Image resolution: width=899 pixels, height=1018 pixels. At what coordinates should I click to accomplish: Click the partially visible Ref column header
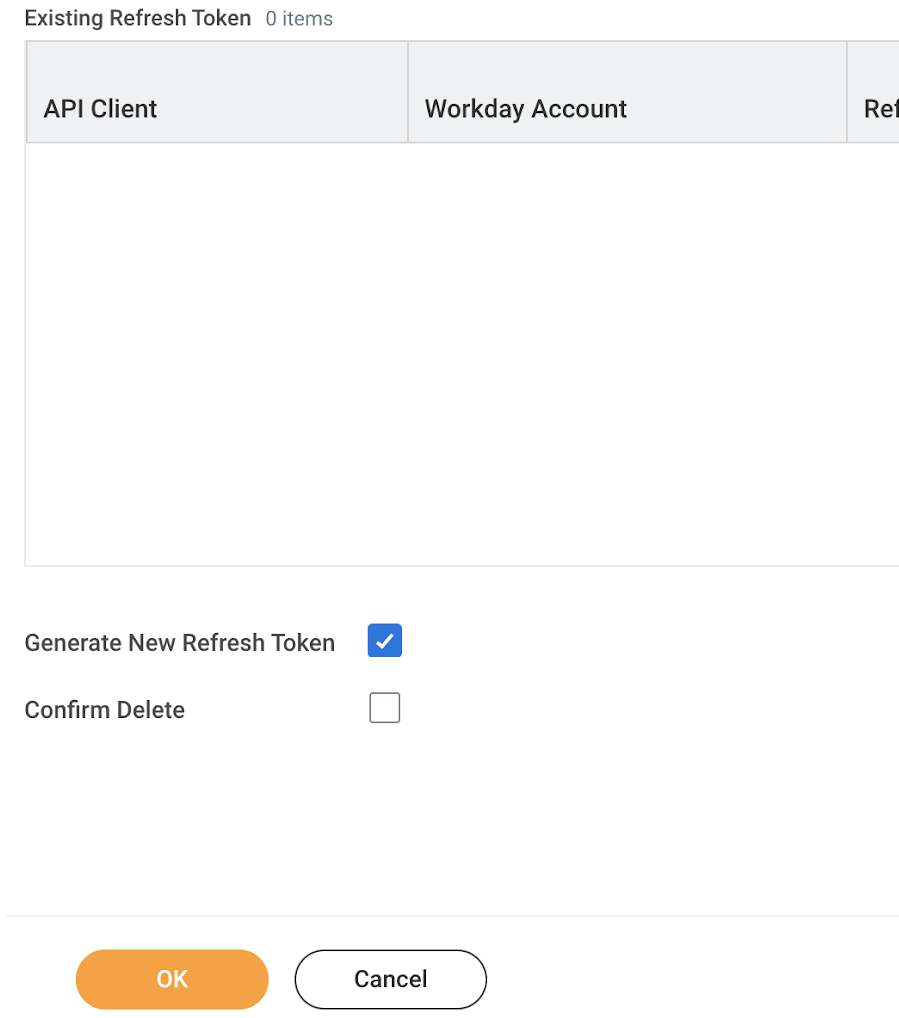879,108
